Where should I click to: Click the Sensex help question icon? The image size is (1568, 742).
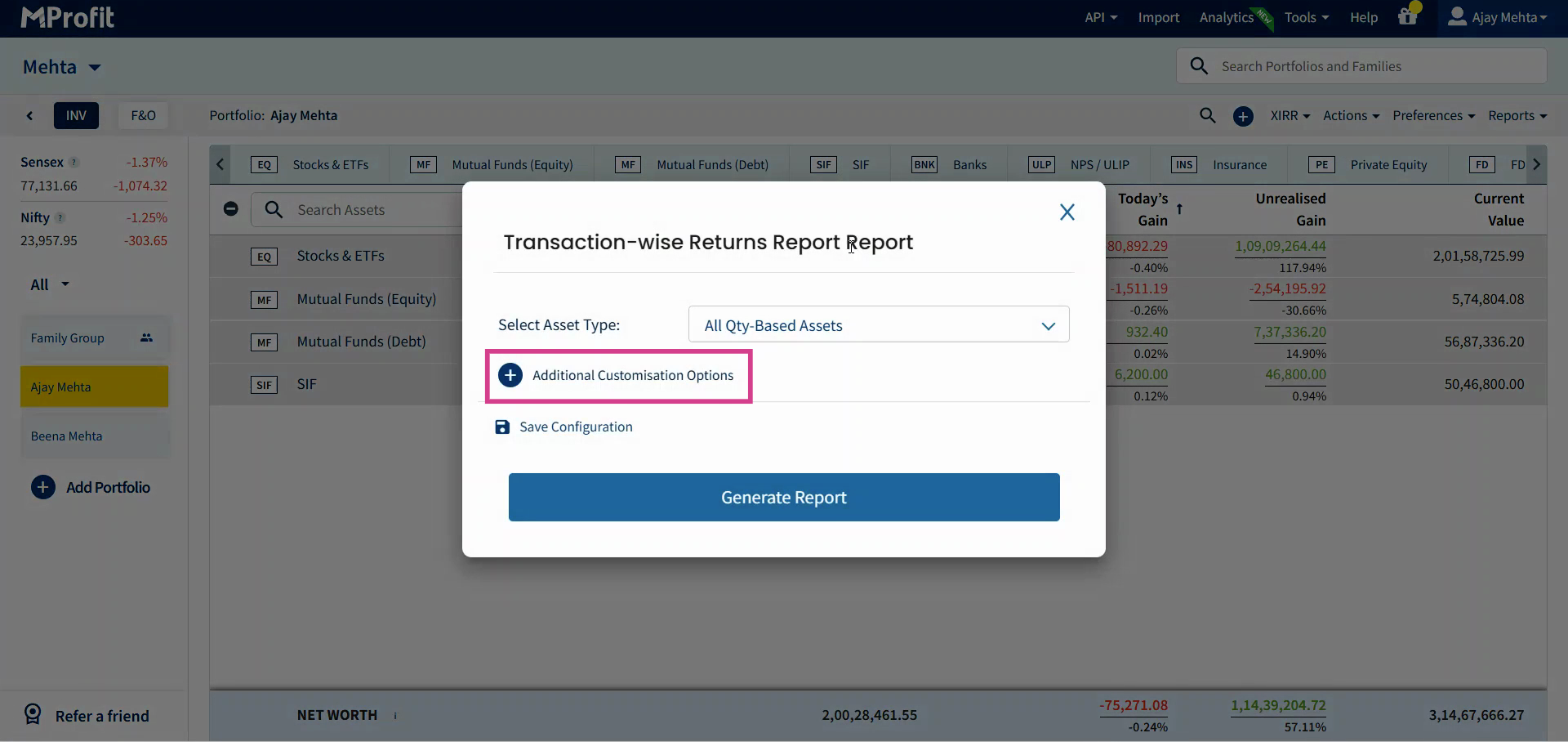tap(74, 163)
